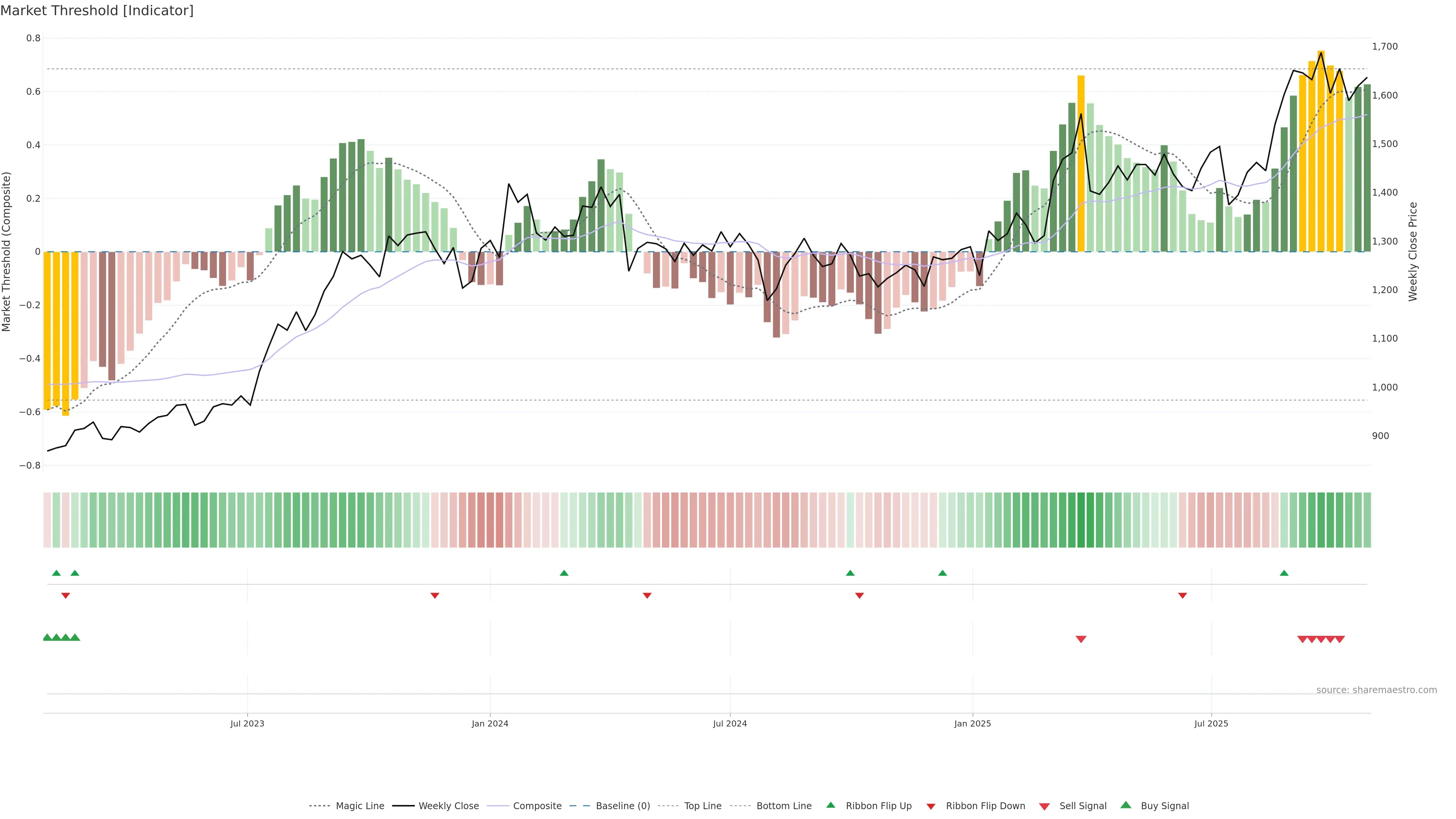Viewport: 1456px width, 819px height.
Task: Toggle Top Line legend entry
Action: tap(703, 806)
